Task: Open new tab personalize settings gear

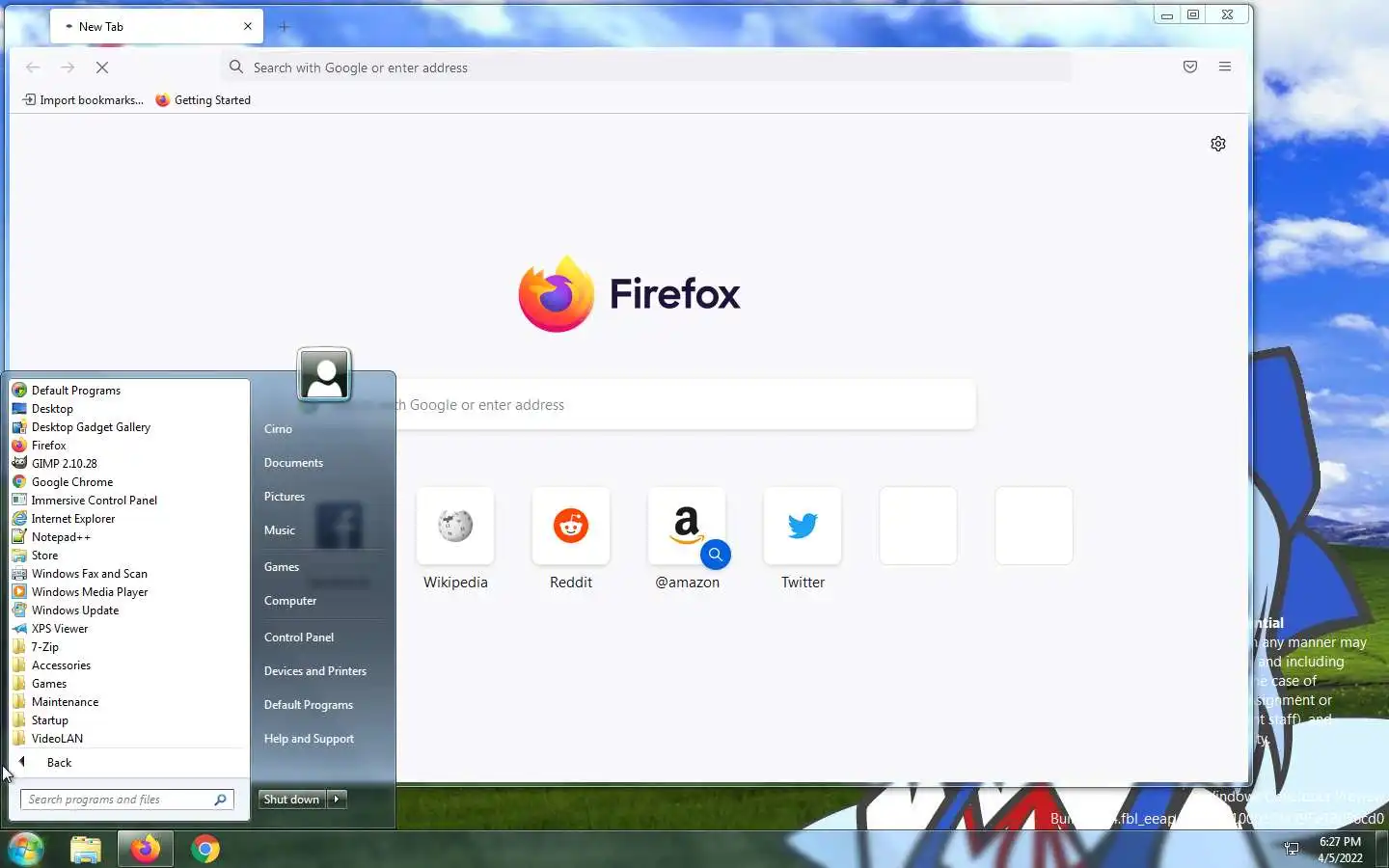Action: tap(1218, 144)
